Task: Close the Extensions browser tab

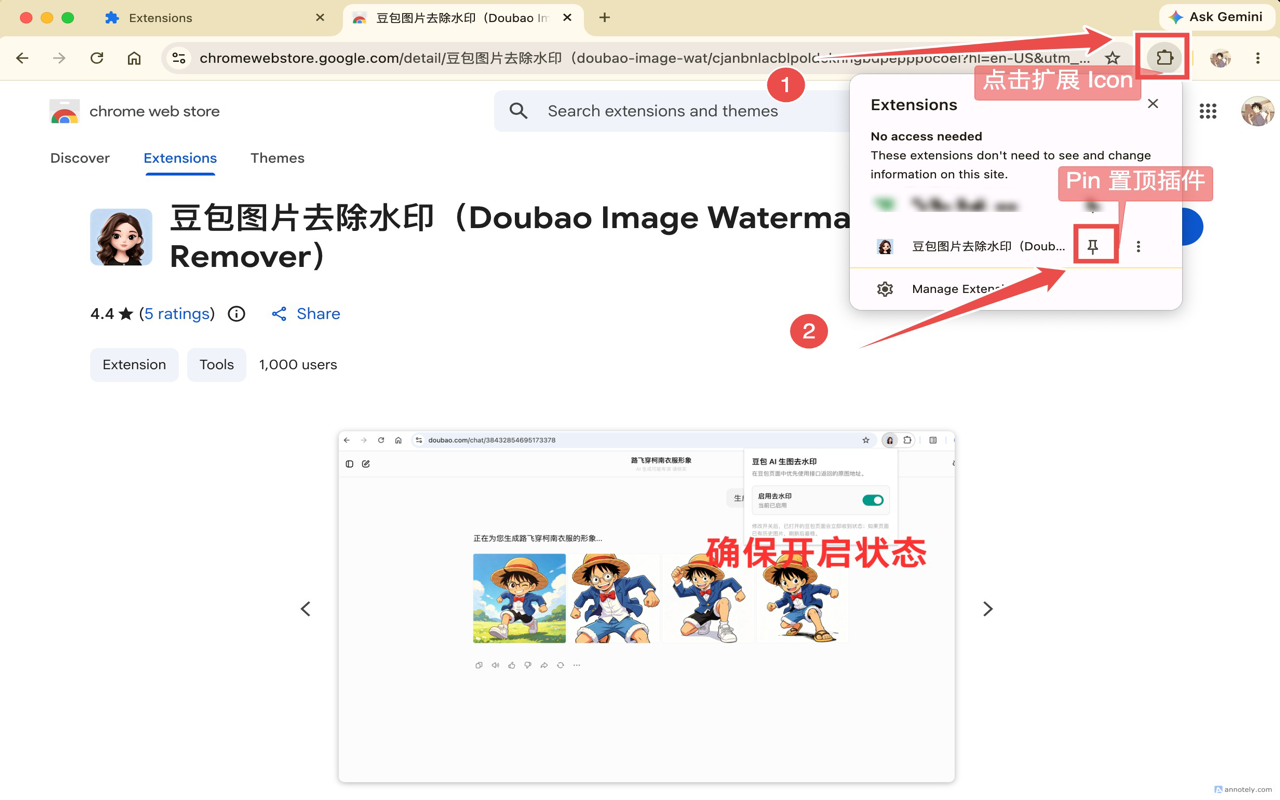Action: (x=320, y=18)
